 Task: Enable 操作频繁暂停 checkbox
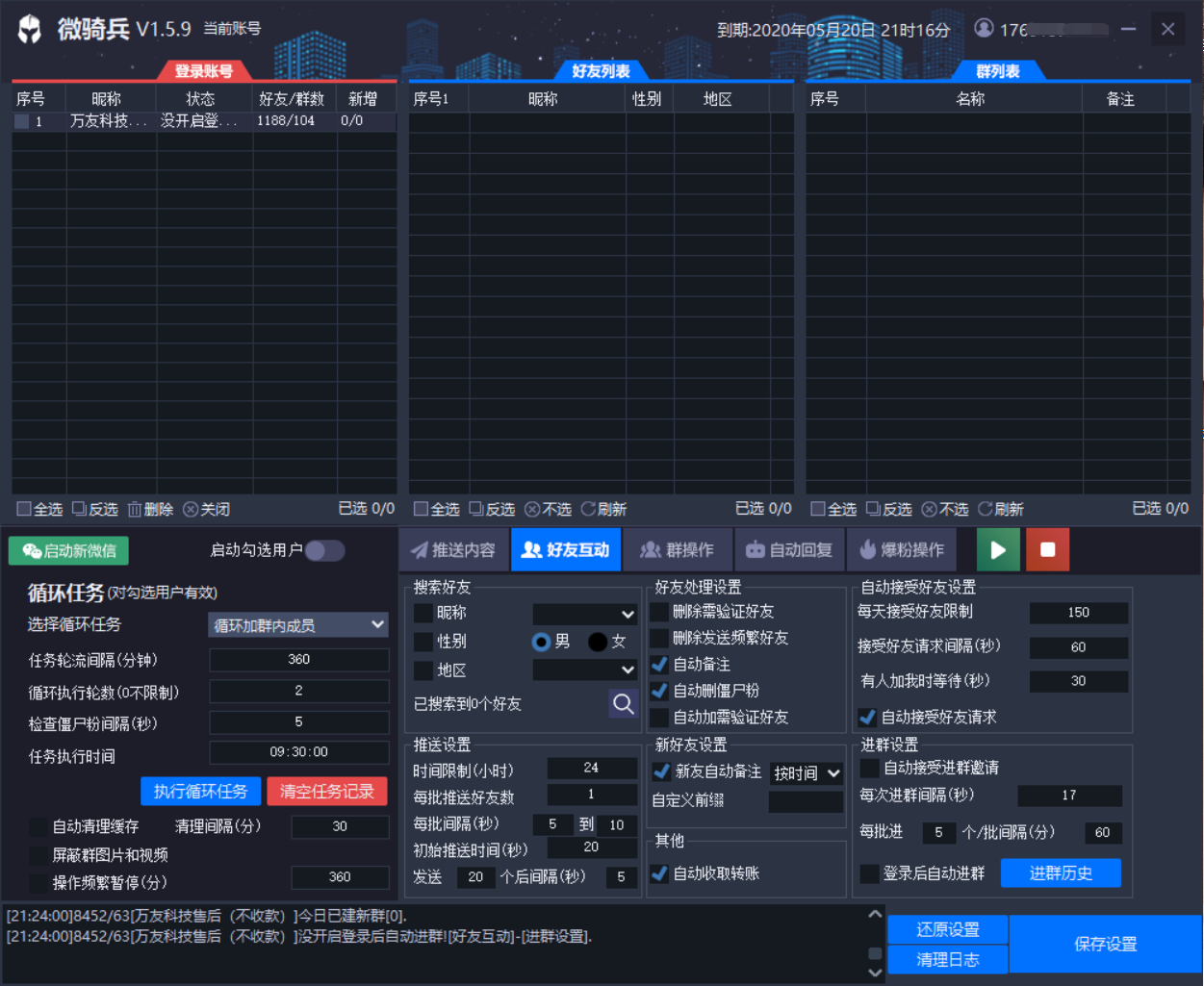tap(38, 882)
